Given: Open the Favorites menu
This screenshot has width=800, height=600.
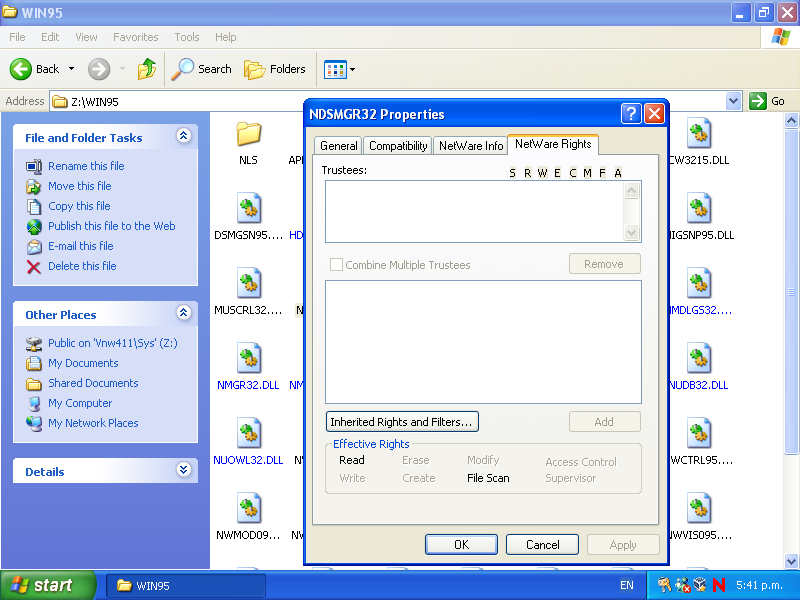Looking at the screenshot, I should (136, 37).
